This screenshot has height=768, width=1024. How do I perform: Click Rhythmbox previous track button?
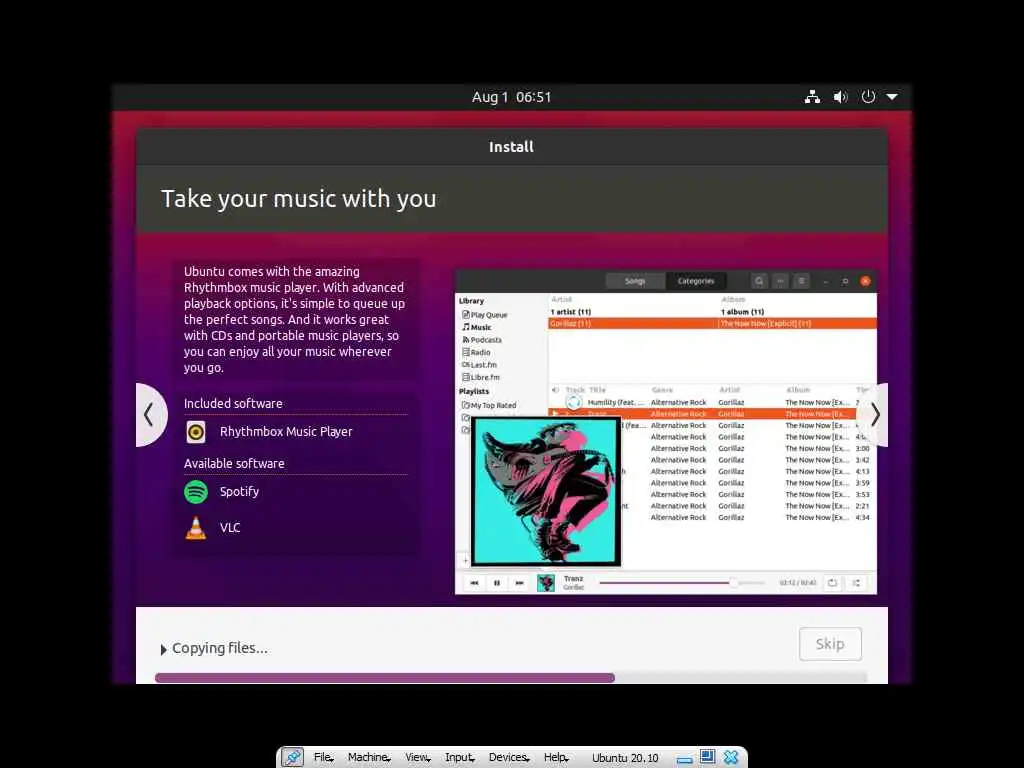[475, 583]
